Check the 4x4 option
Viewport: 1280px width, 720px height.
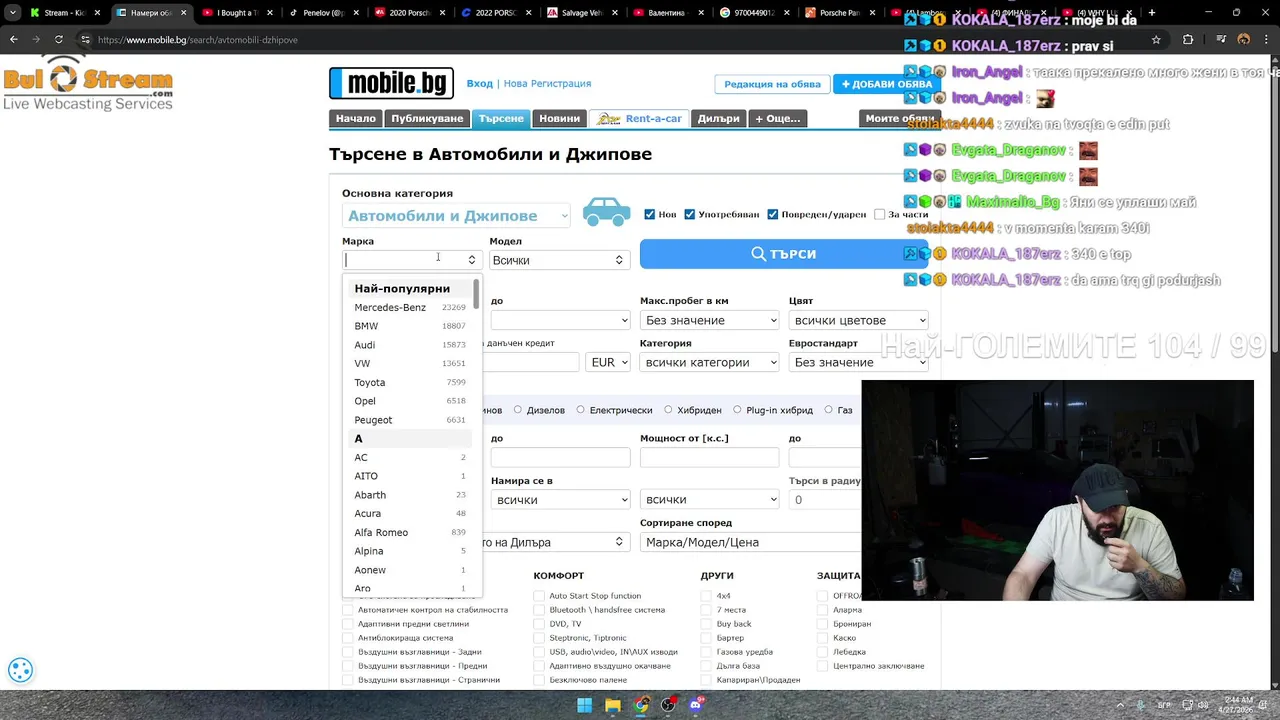(x=707, y=596)
